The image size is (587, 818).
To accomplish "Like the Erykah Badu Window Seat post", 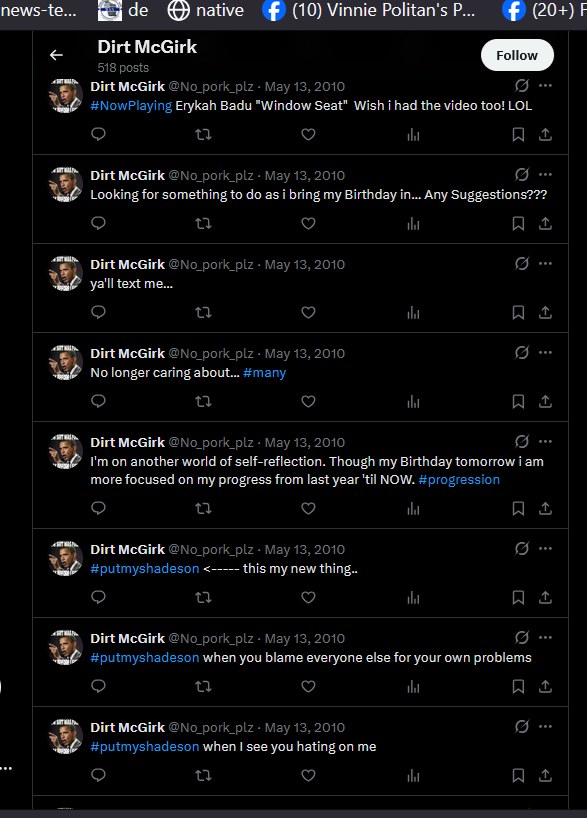I will pos(308,135).
